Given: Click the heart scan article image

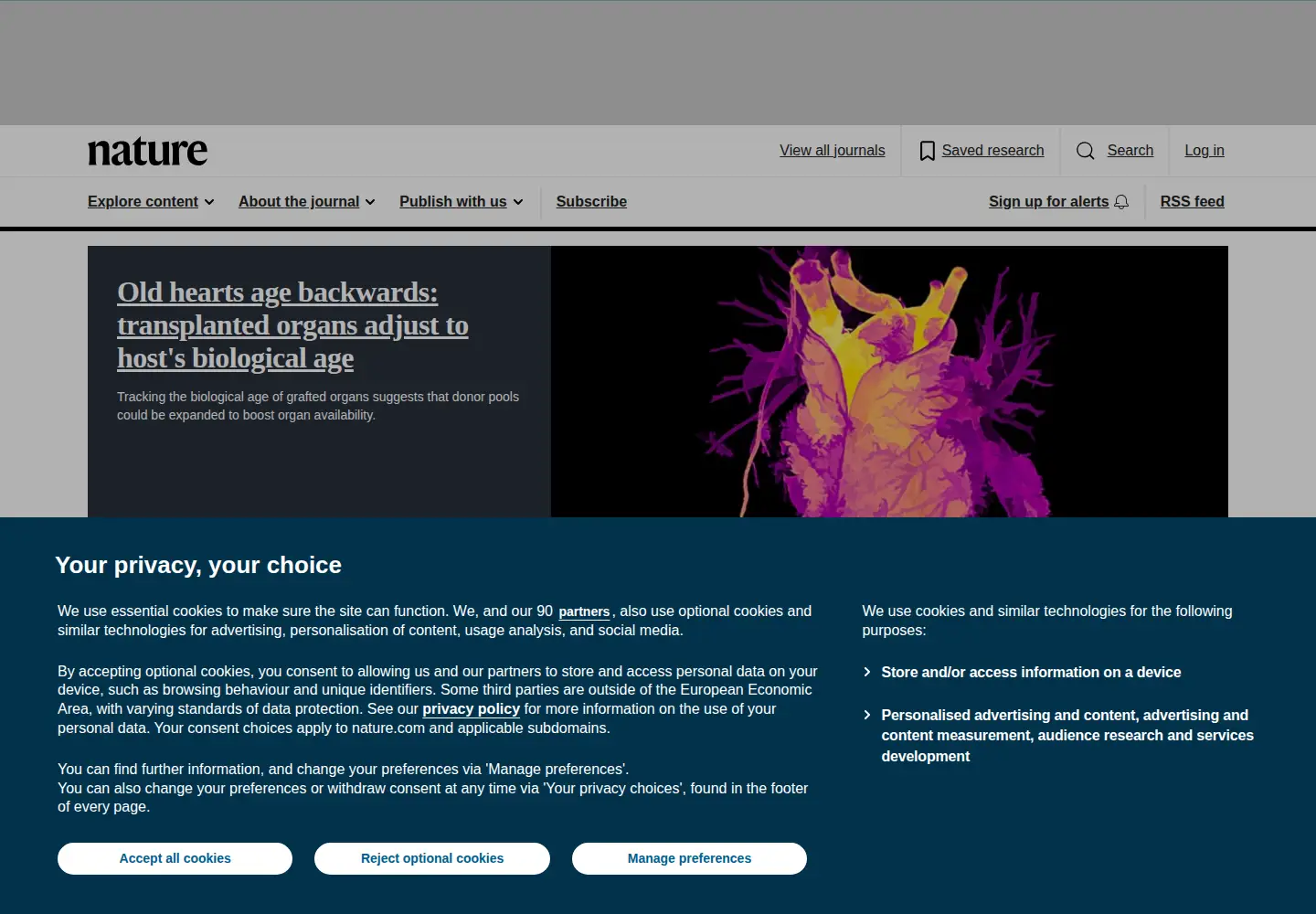Looking at the screenshot, I should tap(889, 381).
